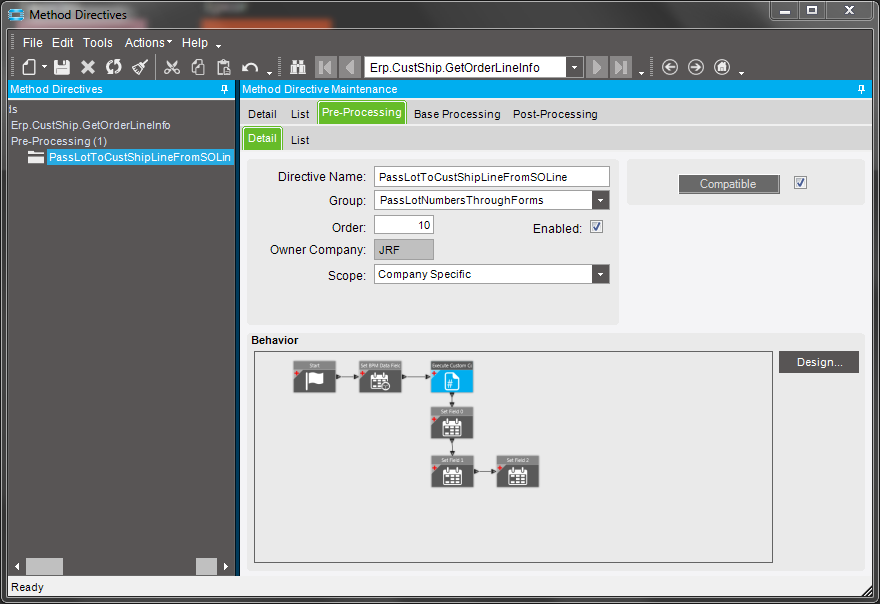The height and width of the screenshot is (604, 880).
Task: Switch to the top-level Detail tab
Action: point(262,114)
